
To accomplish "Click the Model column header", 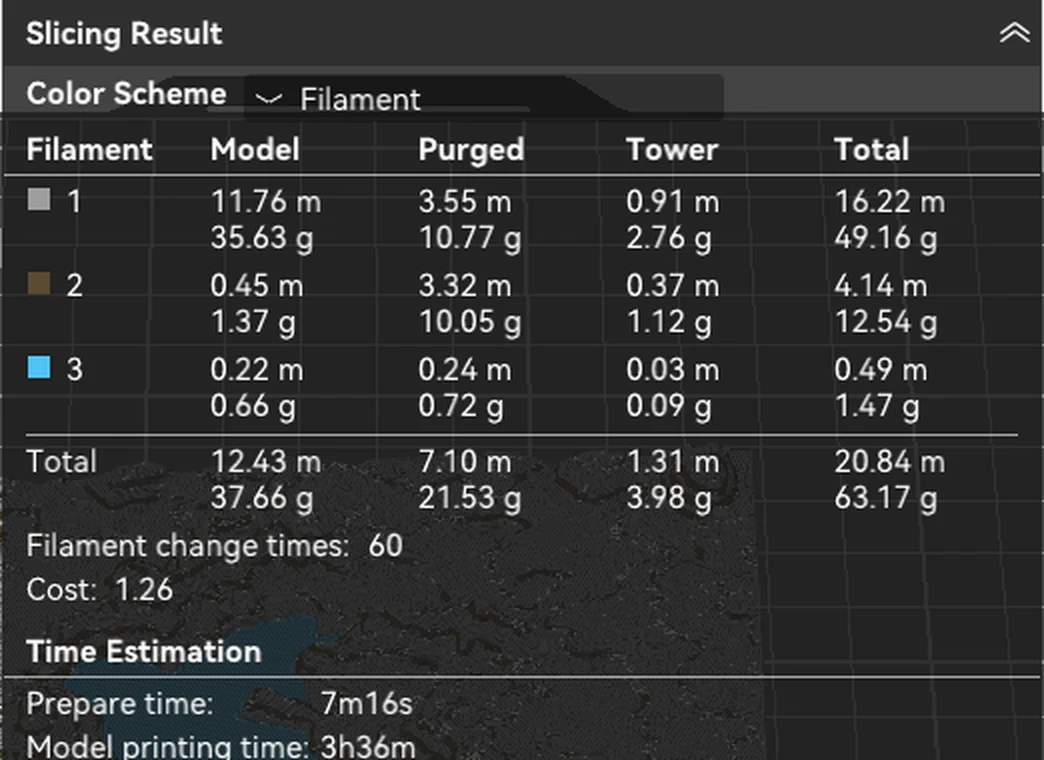I will click(x=255, y=149).
